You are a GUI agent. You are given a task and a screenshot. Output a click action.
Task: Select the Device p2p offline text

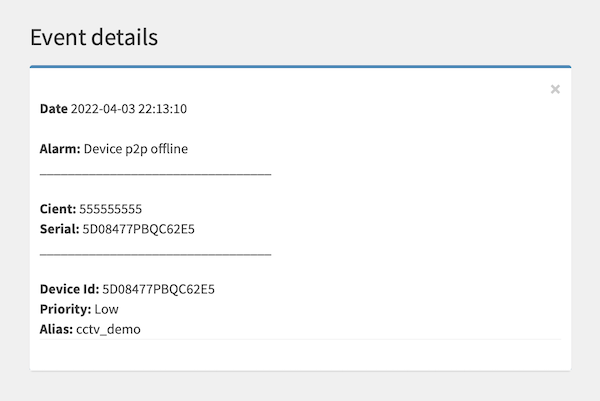click(136, 149)
